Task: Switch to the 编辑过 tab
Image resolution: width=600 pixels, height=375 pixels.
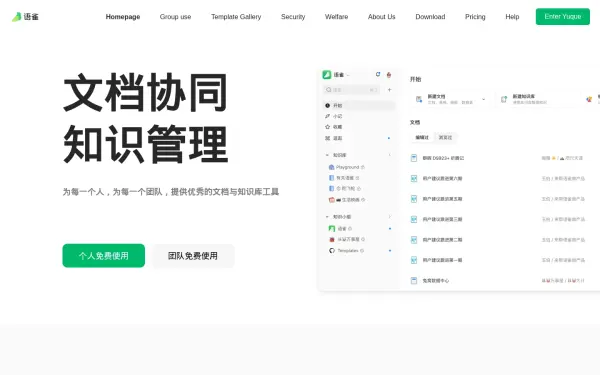Action: pyautogui.click(x=422, y=137)
